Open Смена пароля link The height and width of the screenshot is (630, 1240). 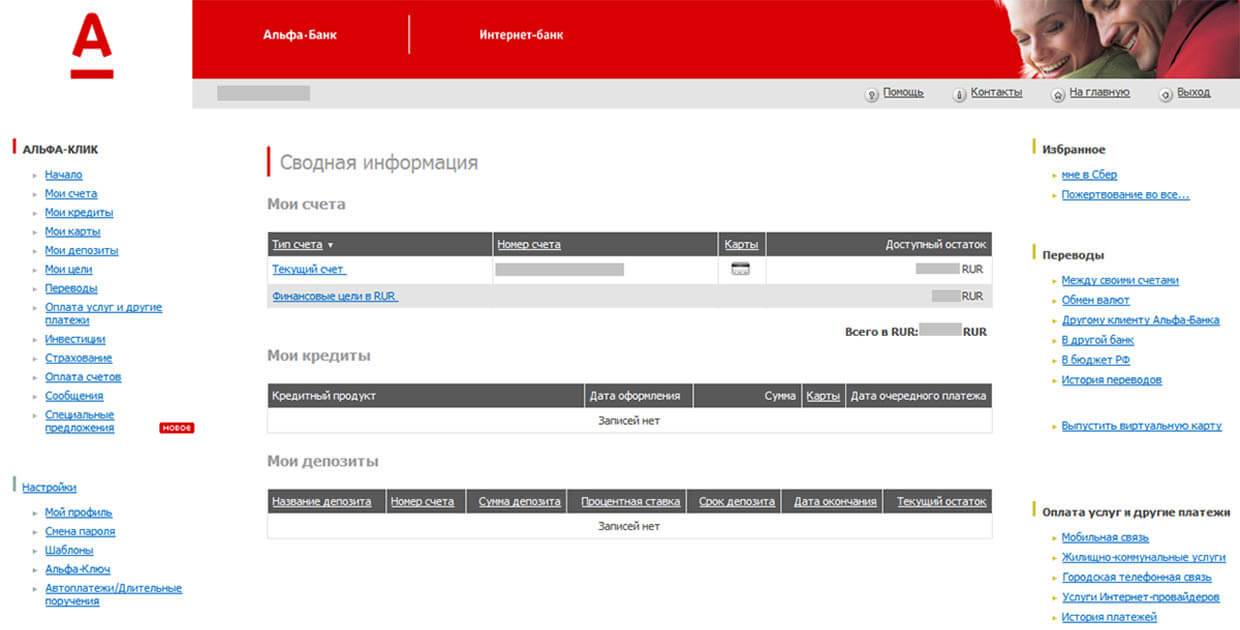pyautogui.click(x=80, y=532)
